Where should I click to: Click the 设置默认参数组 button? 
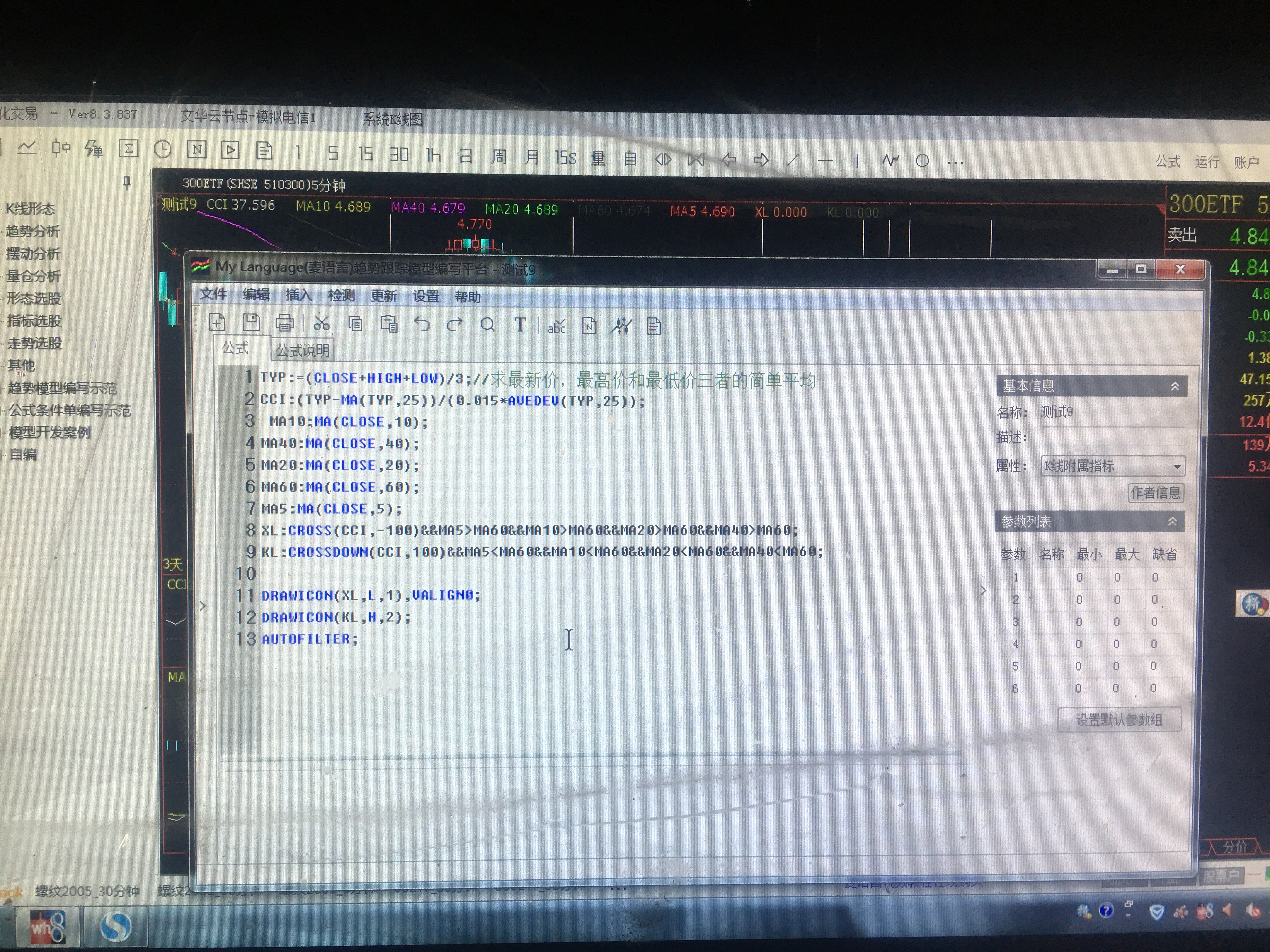click(x=1119, y=720)
